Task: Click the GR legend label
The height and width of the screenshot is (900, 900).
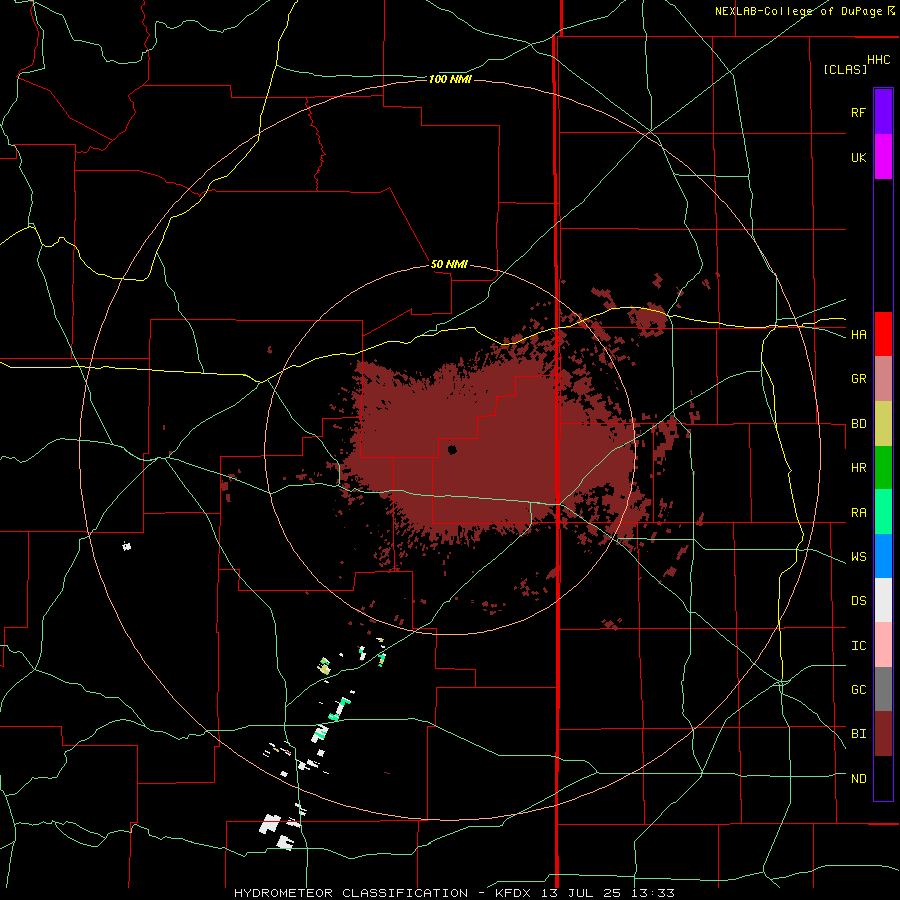Action: pyautogui.click(x=858, y=379)
